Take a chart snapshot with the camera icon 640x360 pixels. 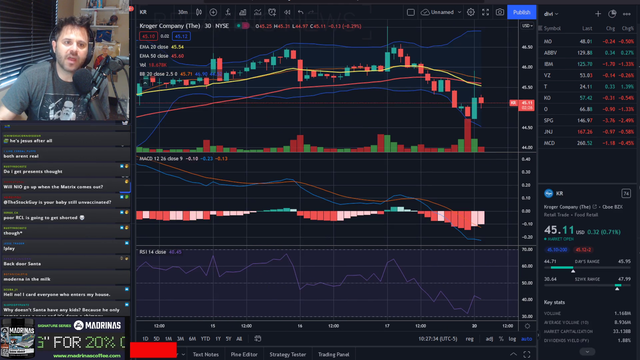pos(500,12)
